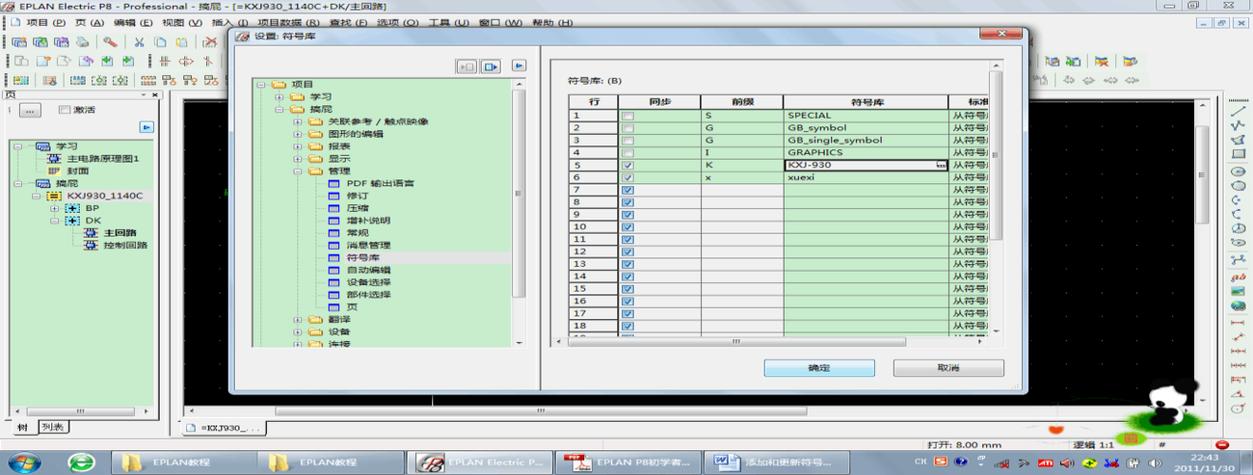Collapse the 项目 root node in settings tree
The image size is (1253, 475).
point(261,84)
